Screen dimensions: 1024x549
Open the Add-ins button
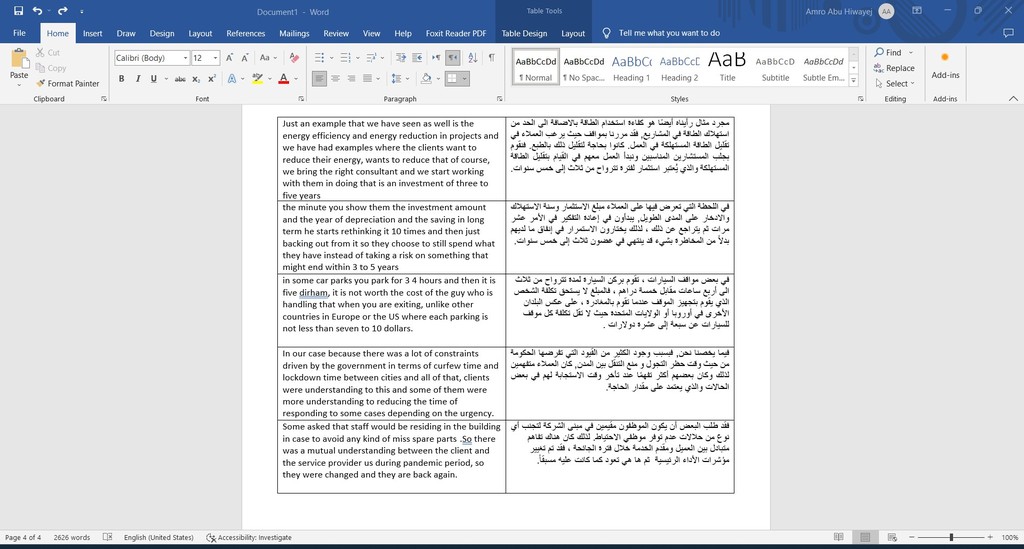pyautogui.click(x=945, y=66)
